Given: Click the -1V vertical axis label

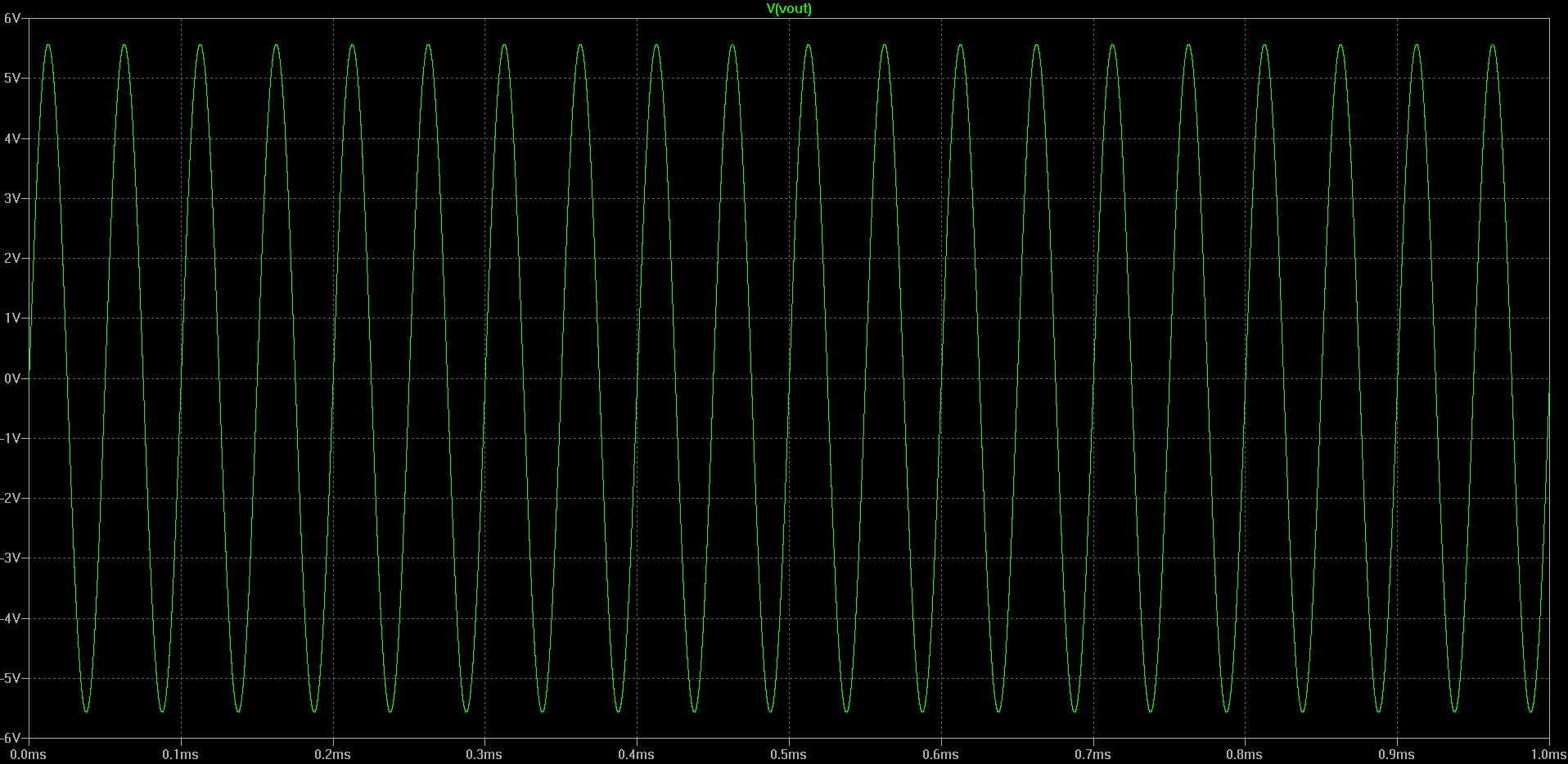Looking at the screenshot, I should [x=10, y=438].
